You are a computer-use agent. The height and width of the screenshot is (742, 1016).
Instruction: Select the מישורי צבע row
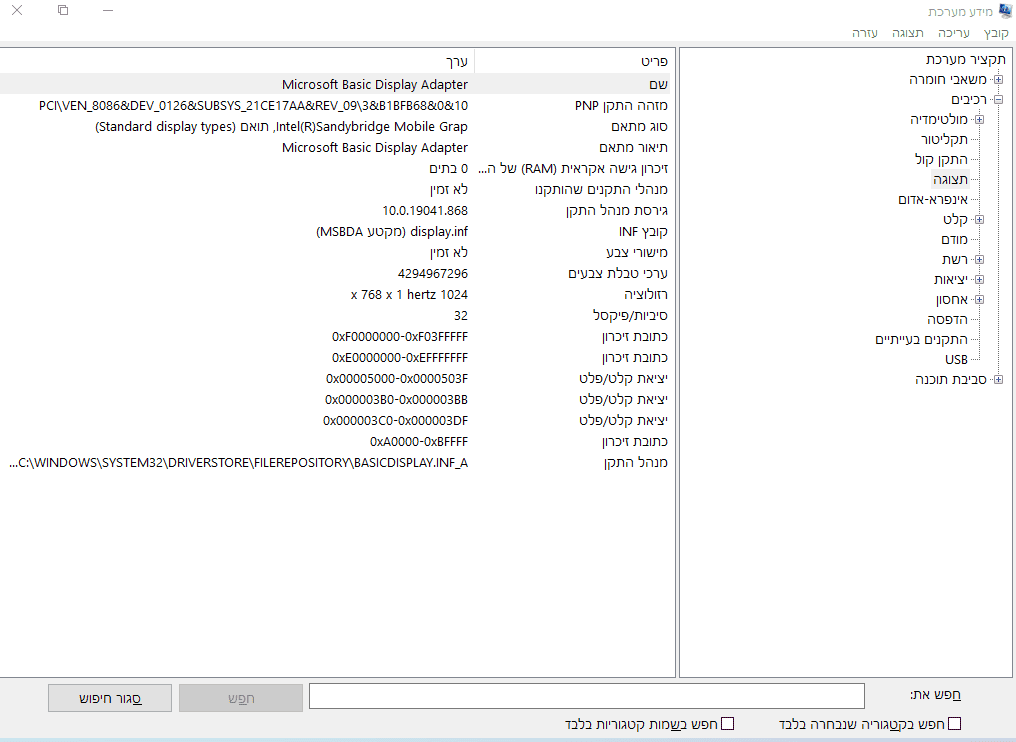[335, 252]
